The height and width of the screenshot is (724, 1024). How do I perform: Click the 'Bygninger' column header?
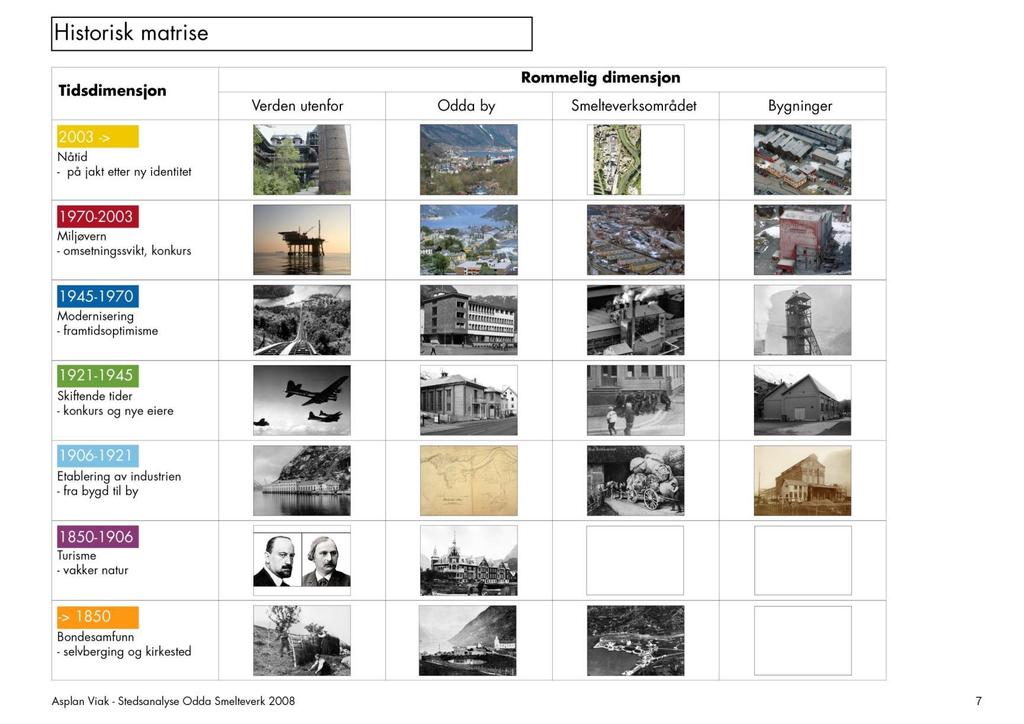(799, 106)
